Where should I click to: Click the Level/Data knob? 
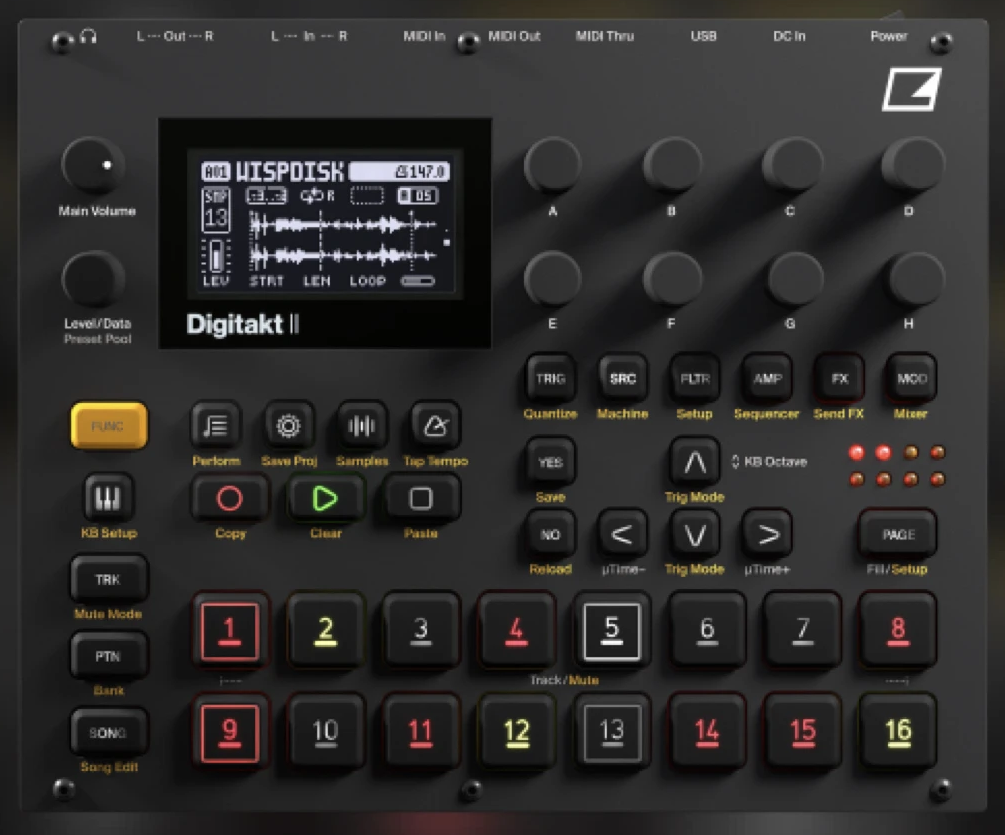(93, 279)
